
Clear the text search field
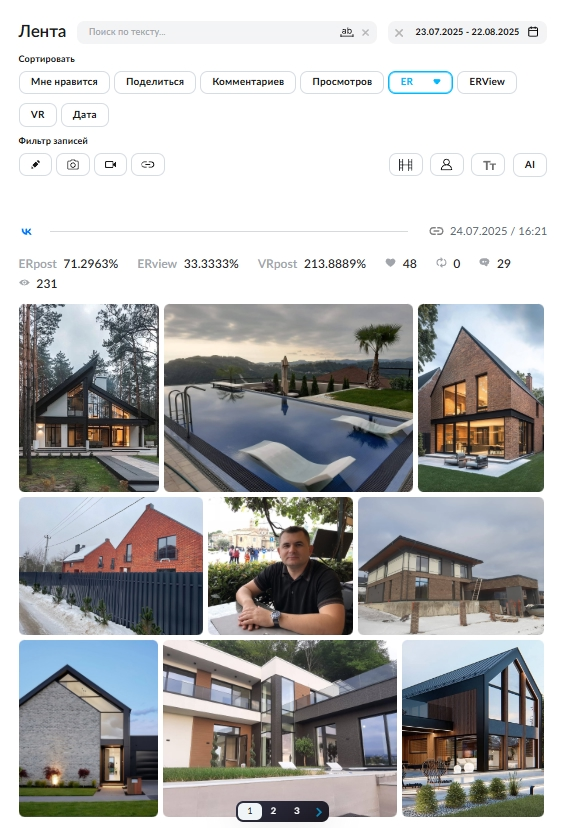pyautogui.click(x=366, y=33)
